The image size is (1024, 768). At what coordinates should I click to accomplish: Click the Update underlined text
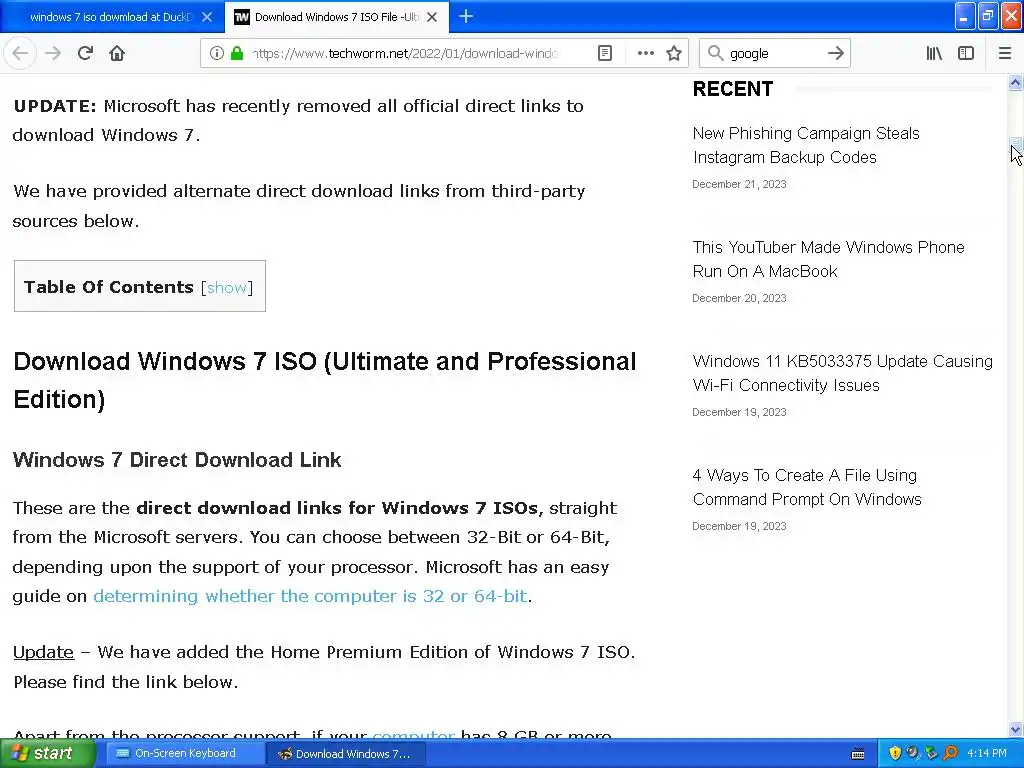pyautogui.click(x=44, y=652)
